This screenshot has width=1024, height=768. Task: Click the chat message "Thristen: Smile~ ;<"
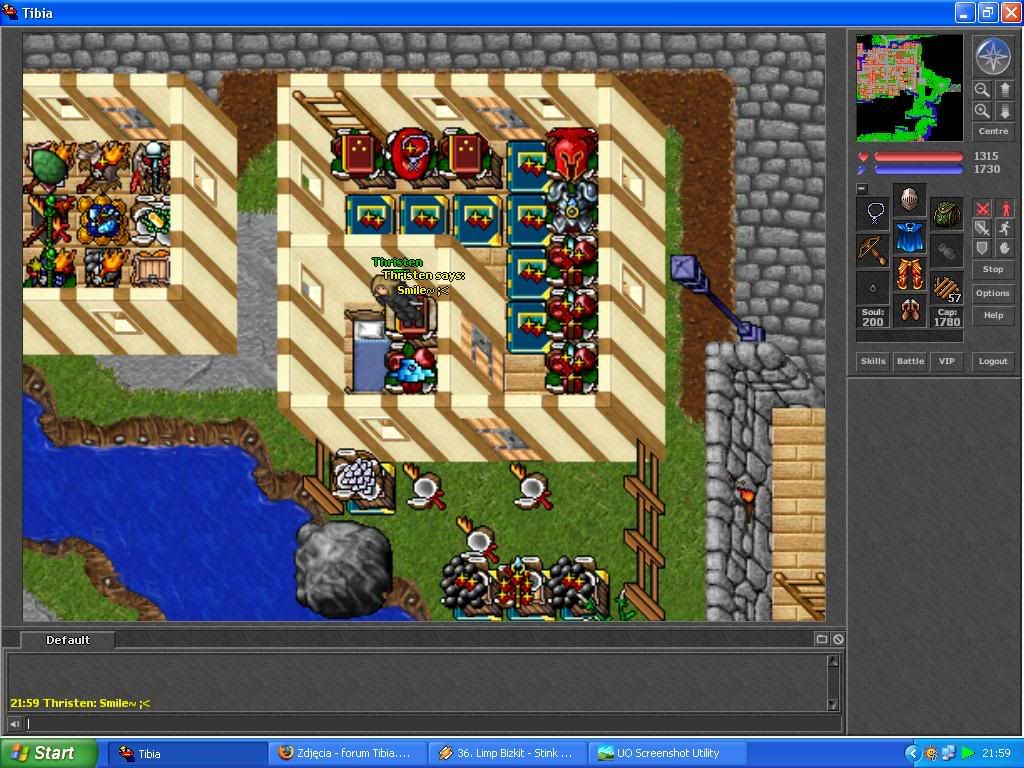(97, 703)
